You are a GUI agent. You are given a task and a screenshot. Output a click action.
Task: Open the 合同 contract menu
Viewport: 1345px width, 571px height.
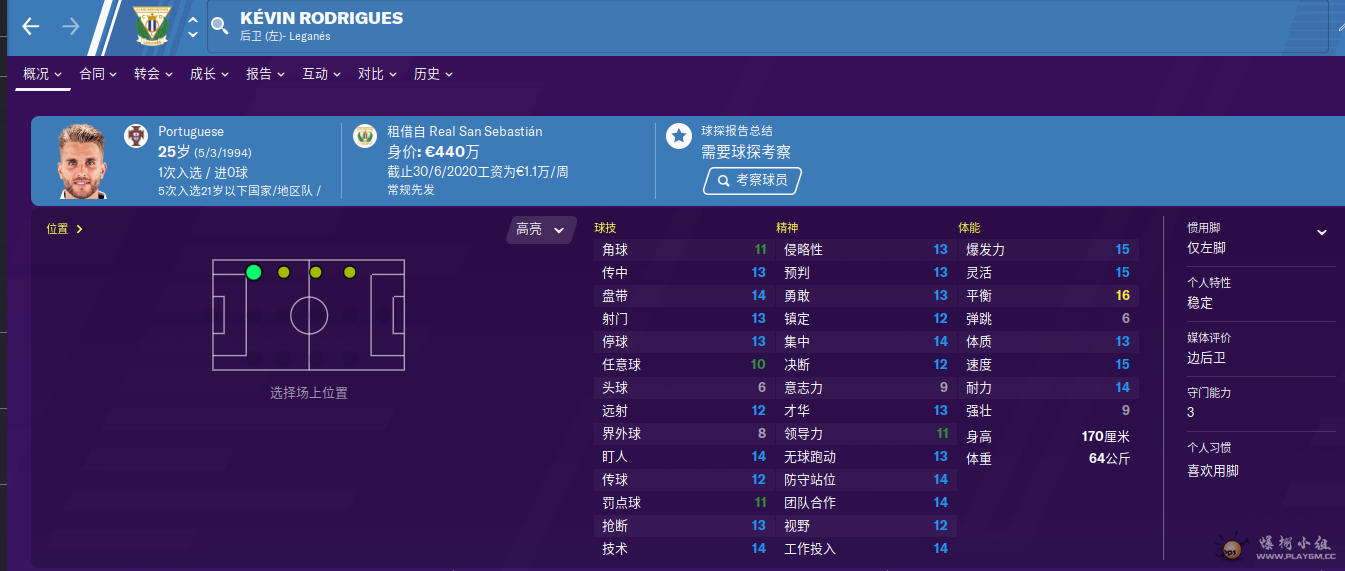tap(98, 74)
